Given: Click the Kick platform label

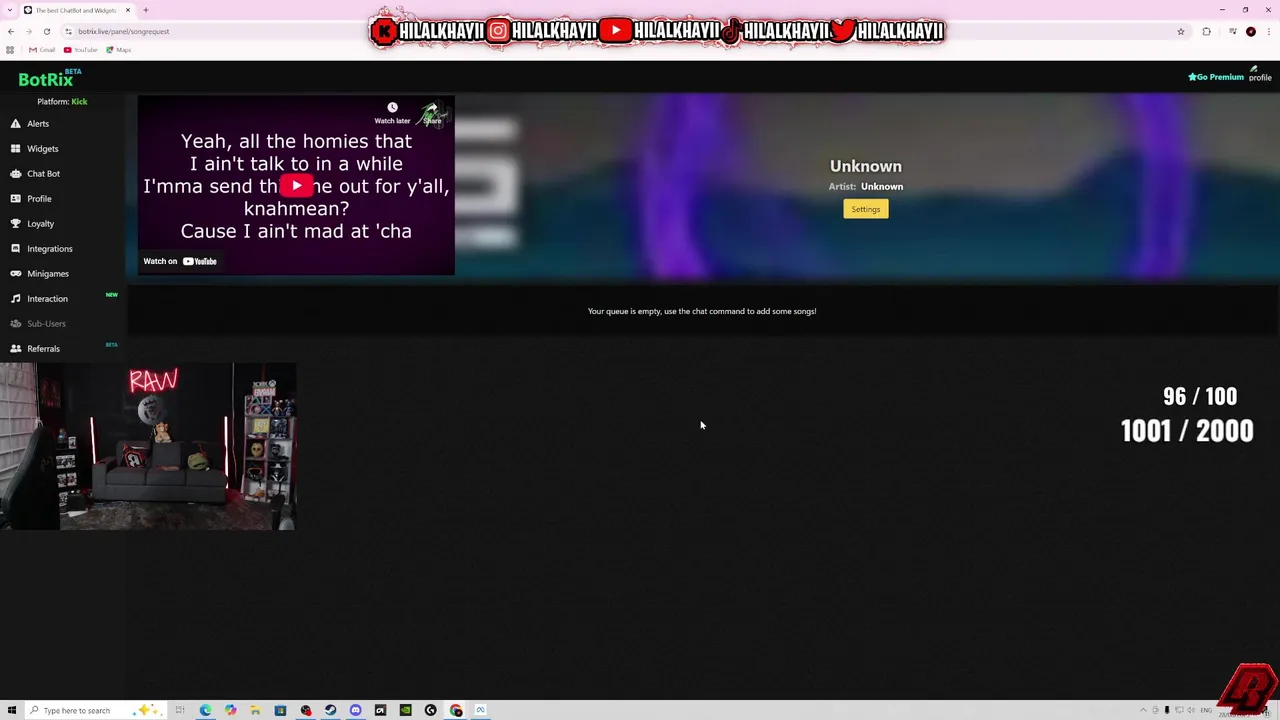Looking at the screenshot, I should pos(79,102).
